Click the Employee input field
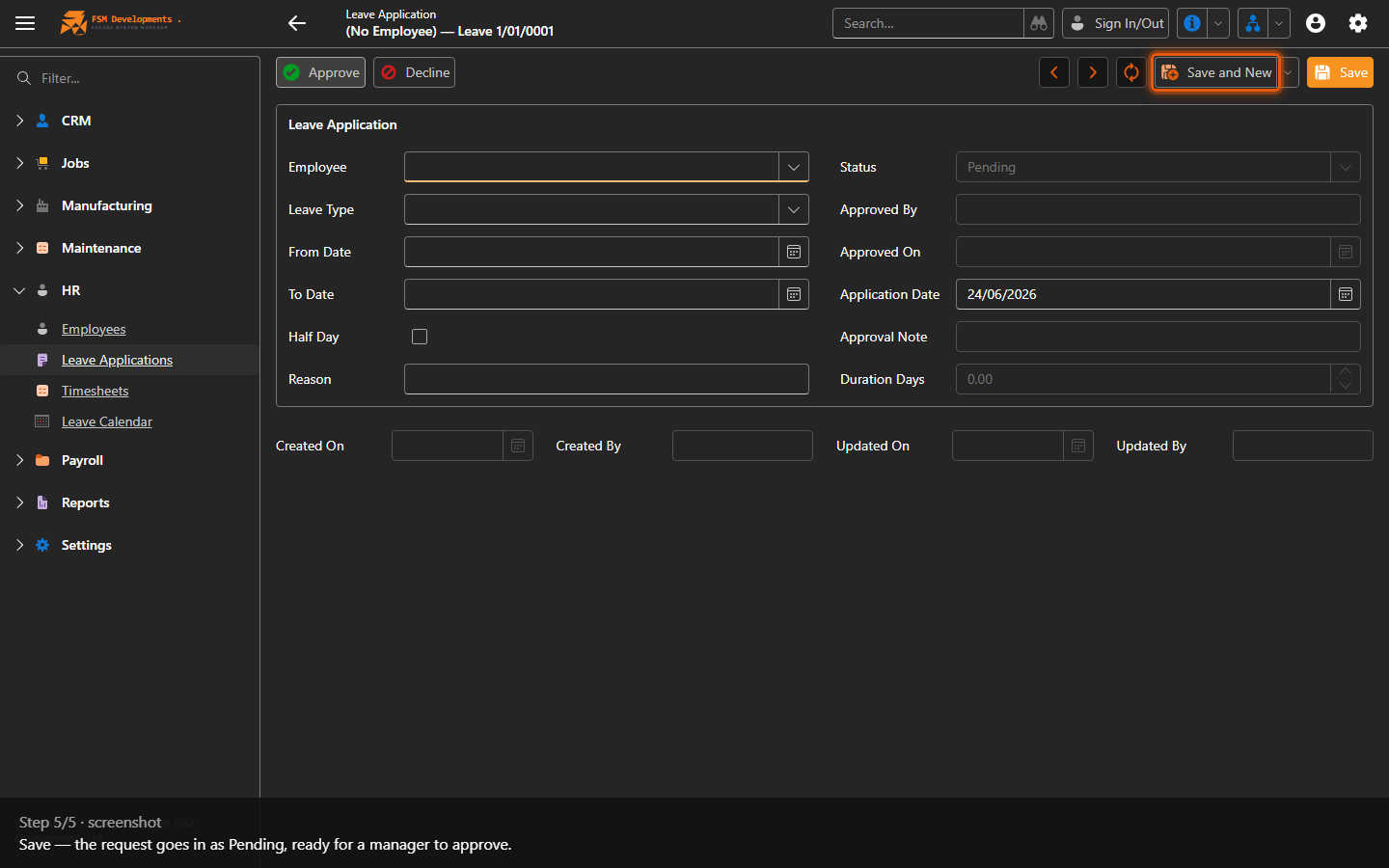This screenshot has height=868, width=1389. [591, 167]
